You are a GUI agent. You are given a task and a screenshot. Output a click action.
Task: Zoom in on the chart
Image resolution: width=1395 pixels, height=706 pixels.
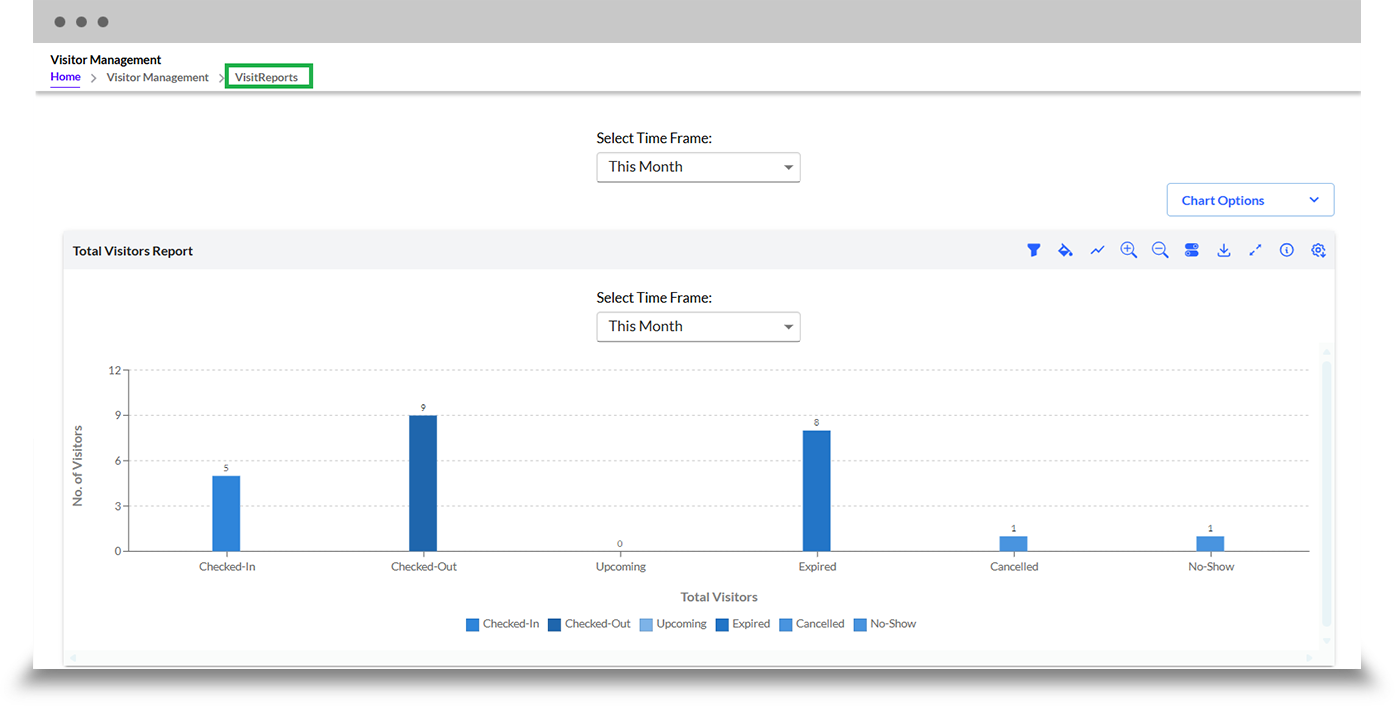pyautogui.click(x=1129, y=251)
